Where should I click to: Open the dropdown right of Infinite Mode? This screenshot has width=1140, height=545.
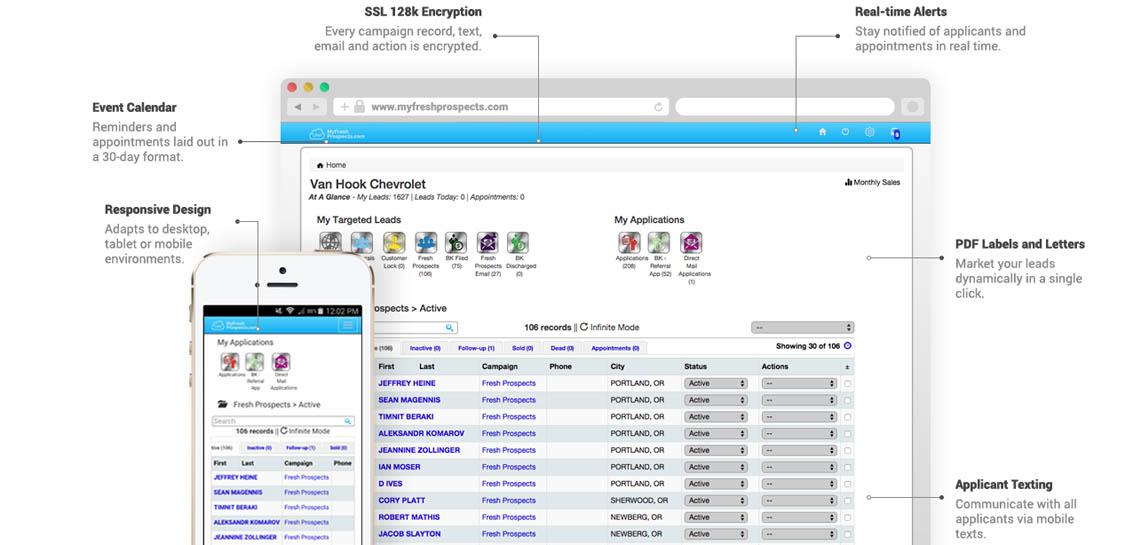pos(802,328)
